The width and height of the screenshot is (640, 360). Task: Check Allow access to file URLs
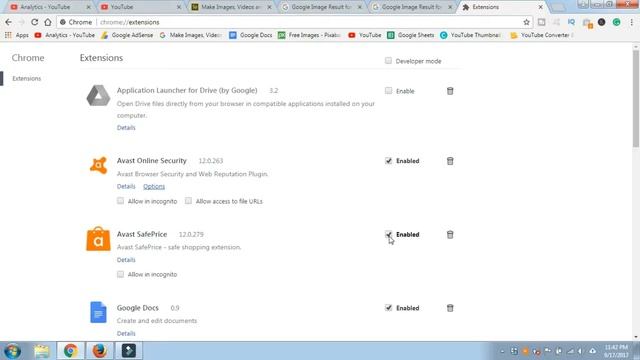point(188,201)
